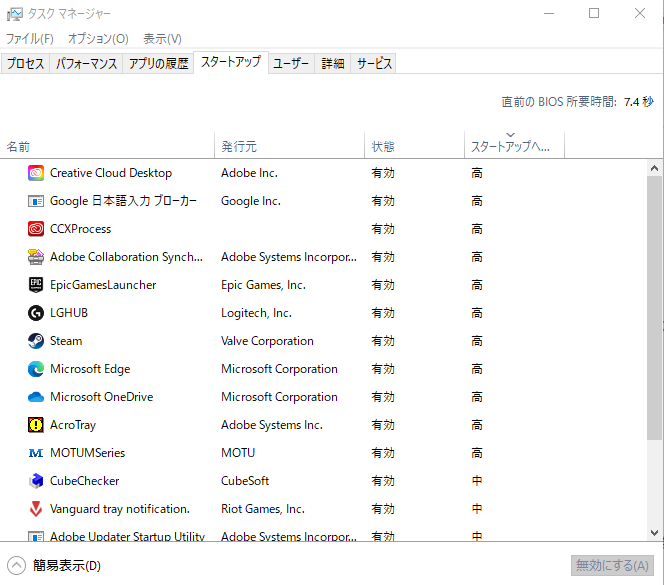
Task: Switch to the ユーザー tab
Action: tap(291, 64)
